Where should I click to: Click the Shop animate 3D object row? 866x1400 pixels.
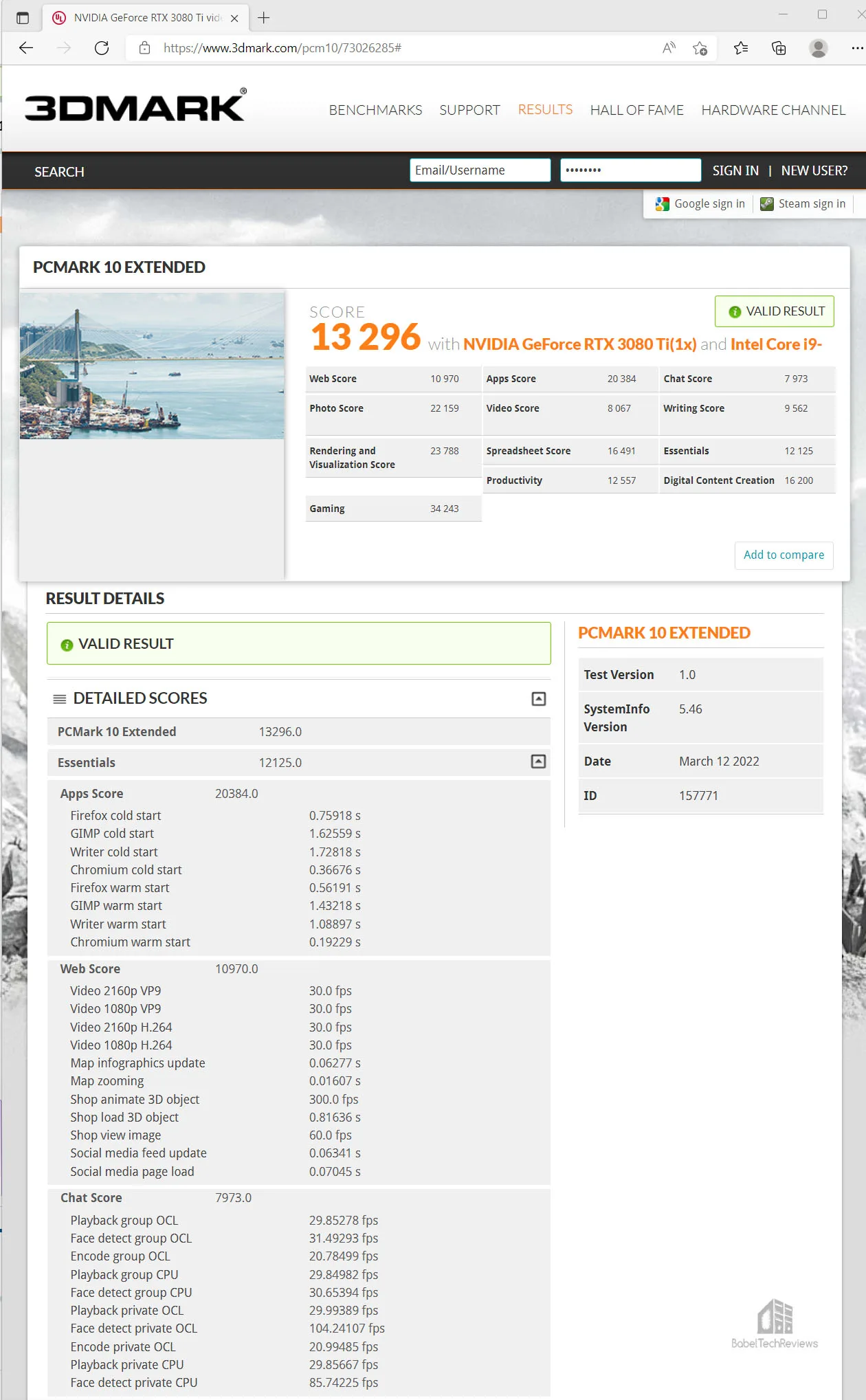299,1100
